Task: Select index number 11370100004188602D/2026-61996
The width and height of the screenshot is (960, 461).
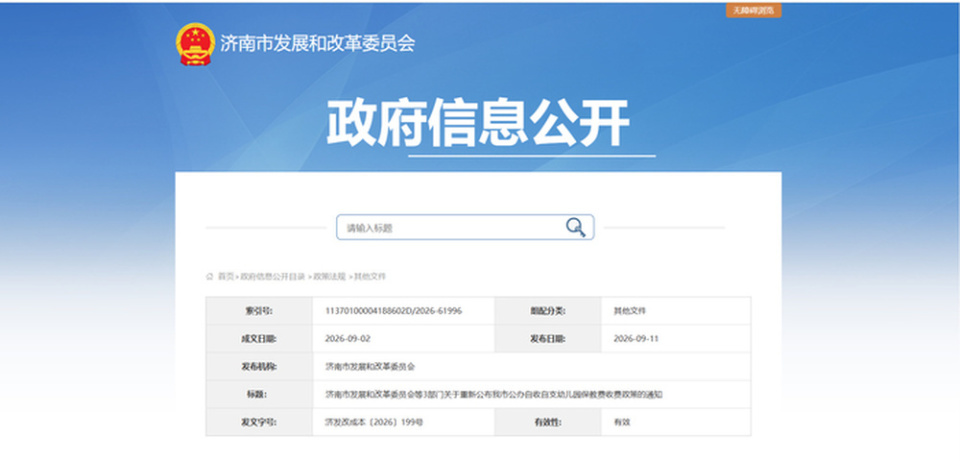Action: [x=393, y=311]
